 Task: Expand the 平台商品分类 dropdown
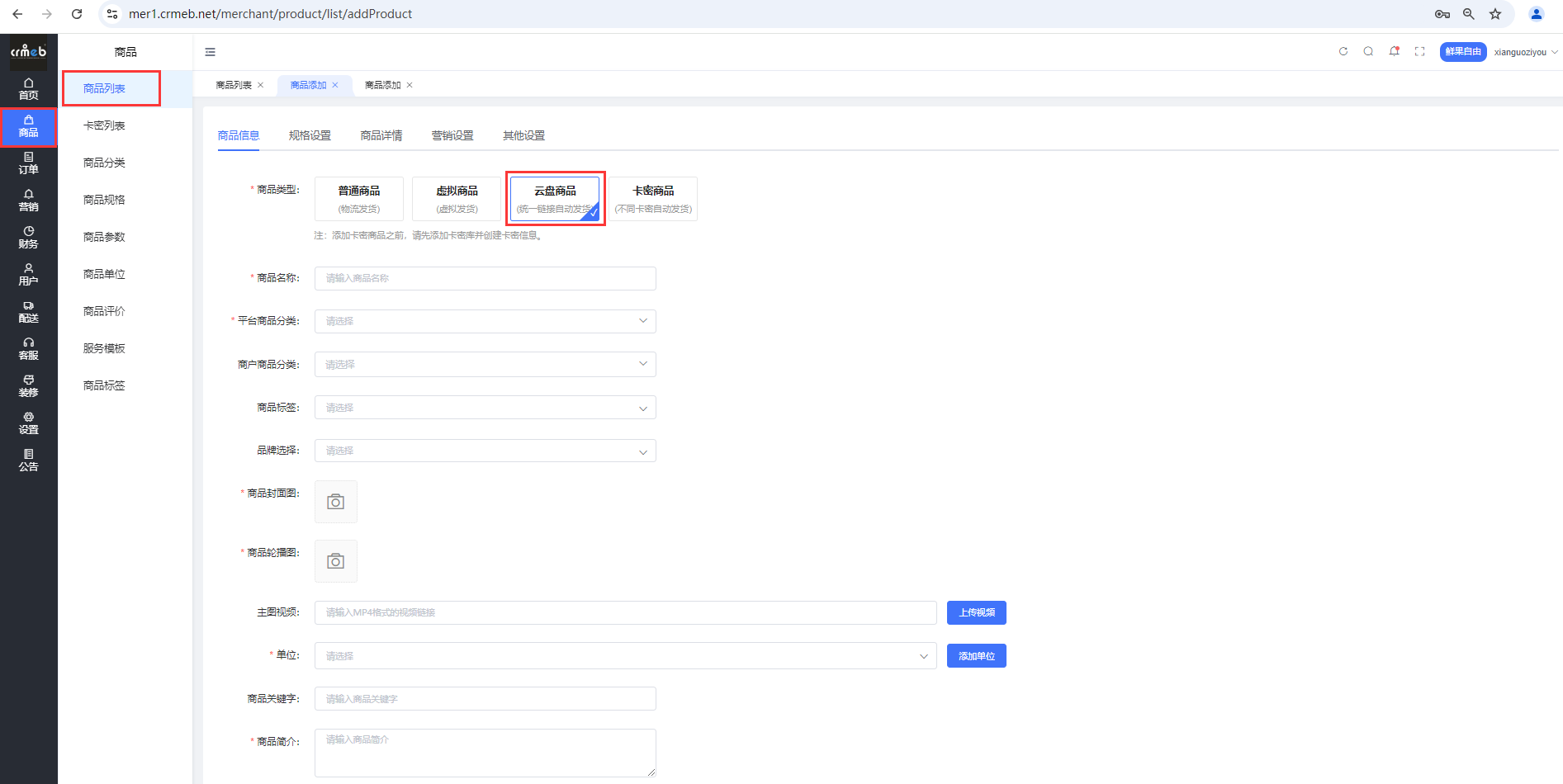pyautogui.click(x=485, y=321)
